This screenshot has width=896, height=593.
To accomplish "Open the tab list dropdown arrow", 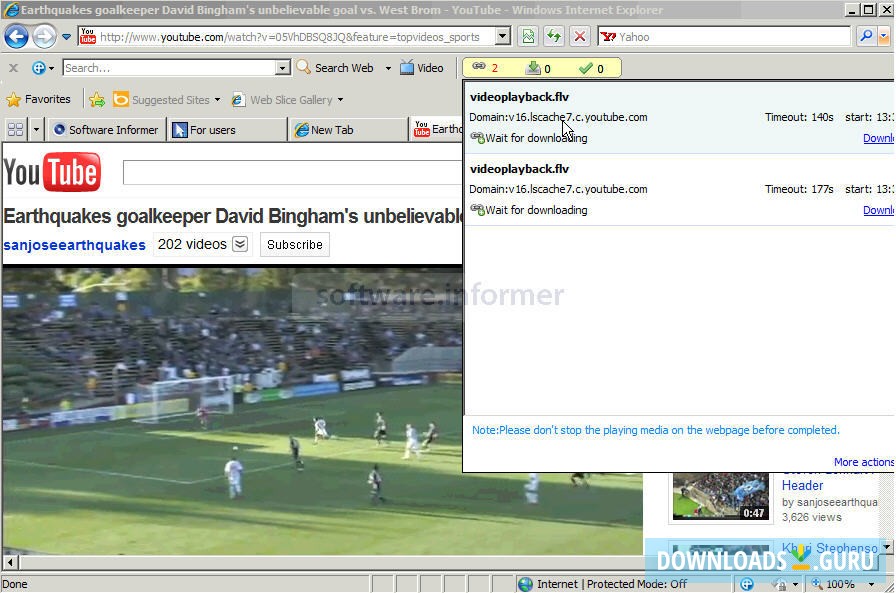I will pos(36,130).
